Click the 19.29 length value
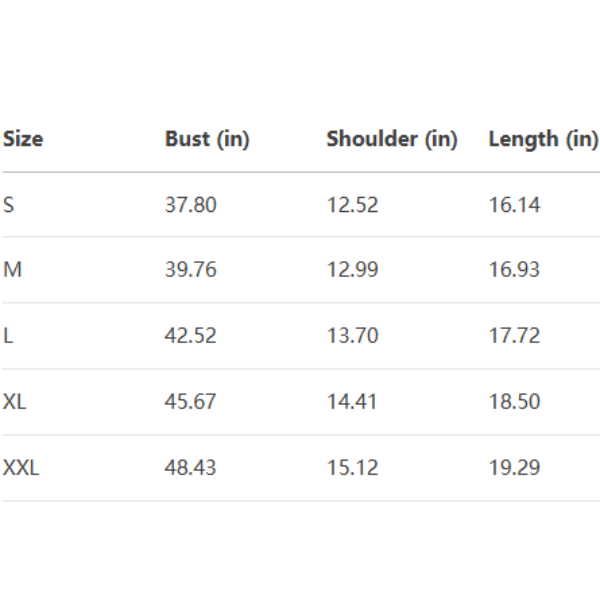 (514, 468)
